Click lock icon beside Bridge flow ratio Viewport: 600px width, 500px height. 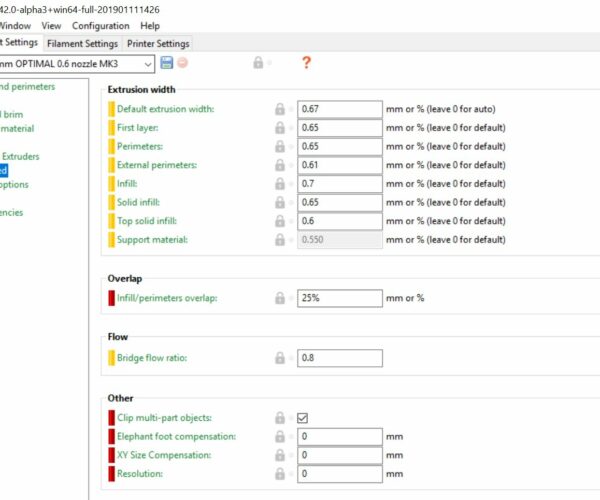point(280,358)
